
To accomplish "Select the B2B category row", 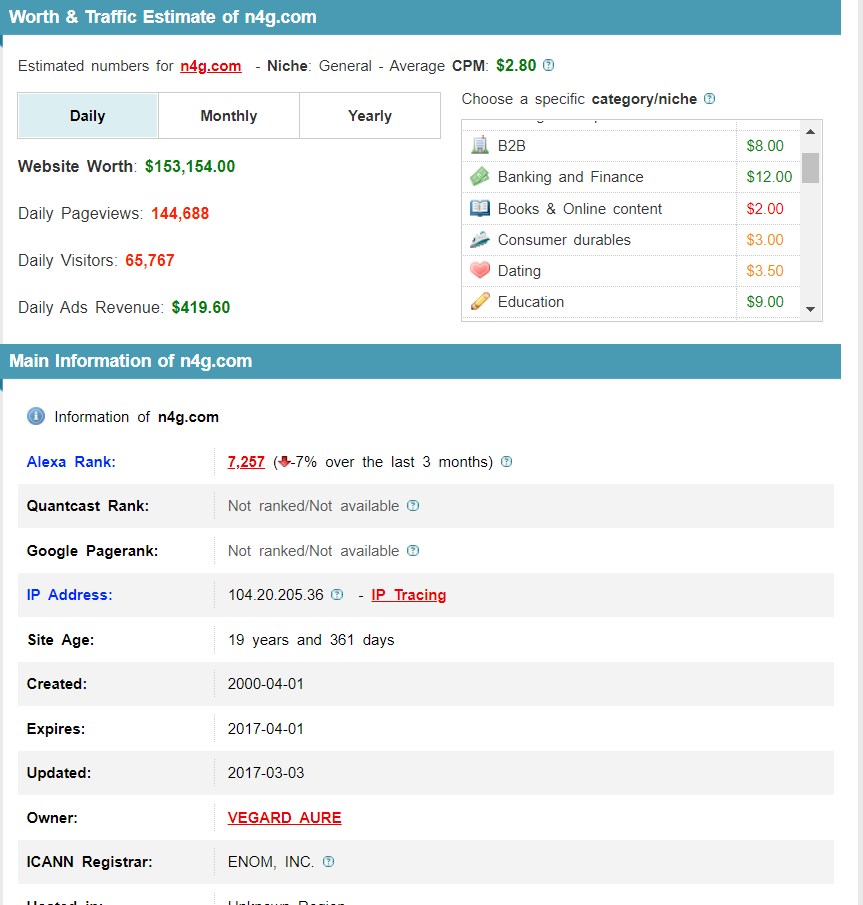I will click(631, 145).
